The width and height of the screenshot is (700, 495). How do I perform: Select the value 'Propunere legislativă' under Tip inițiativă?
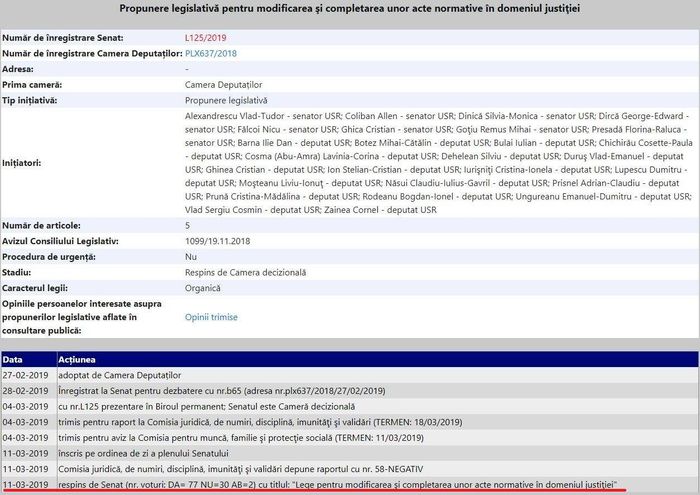[226, 100]
